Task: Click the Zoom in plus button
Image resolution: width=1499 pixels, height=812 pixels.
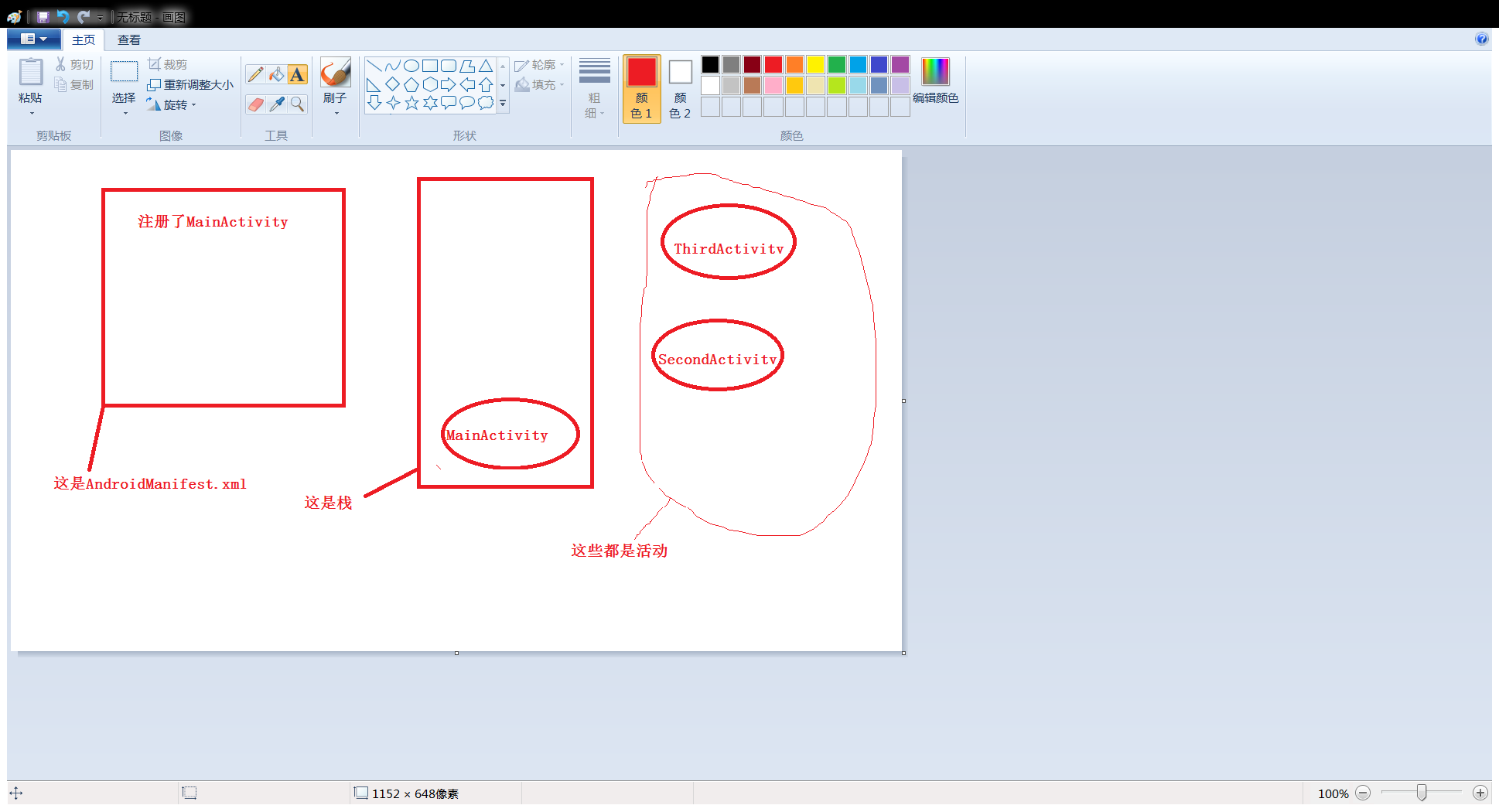Action: point(1480,793)
